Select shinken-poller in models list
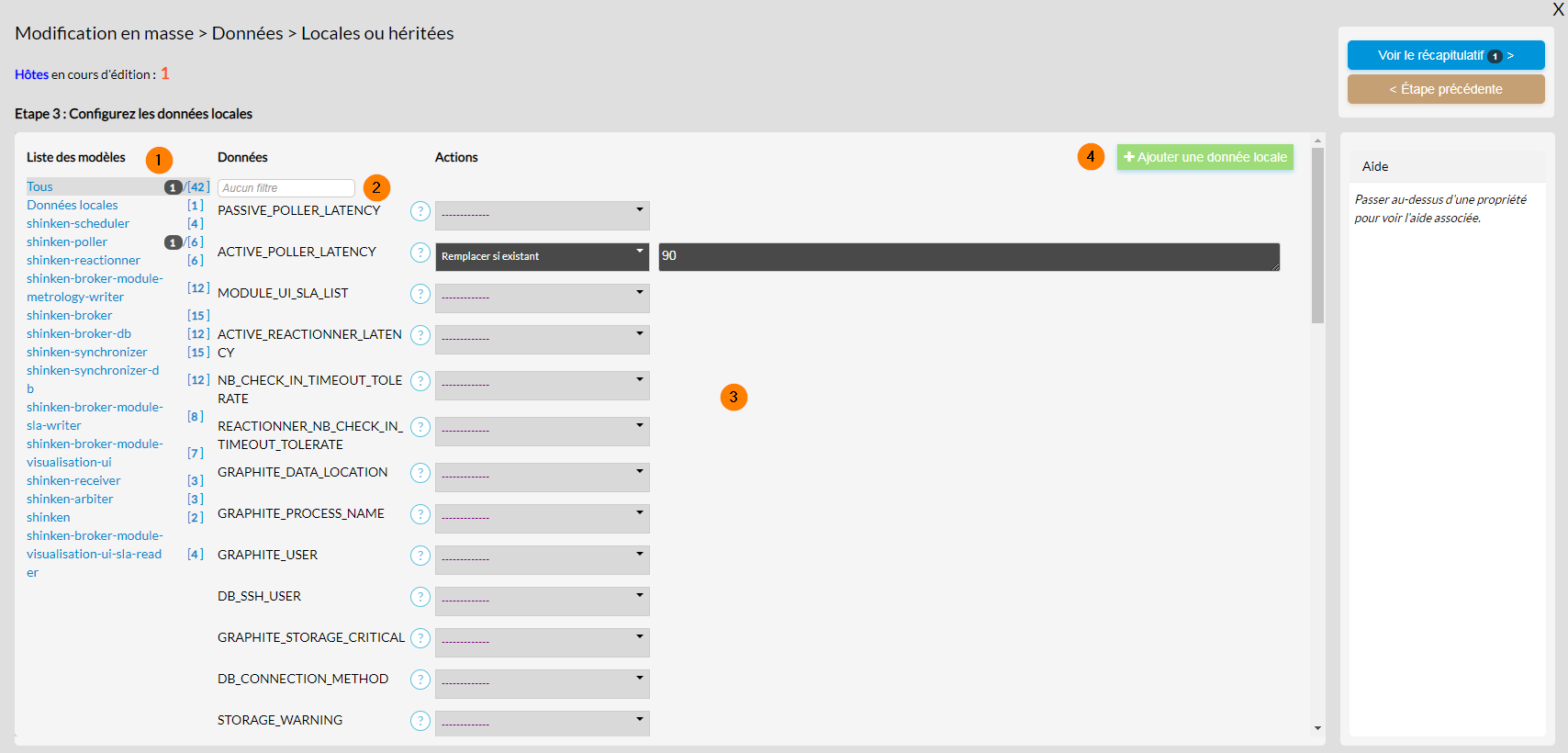This screenshot has height=753, width=1568. point(67,242)
